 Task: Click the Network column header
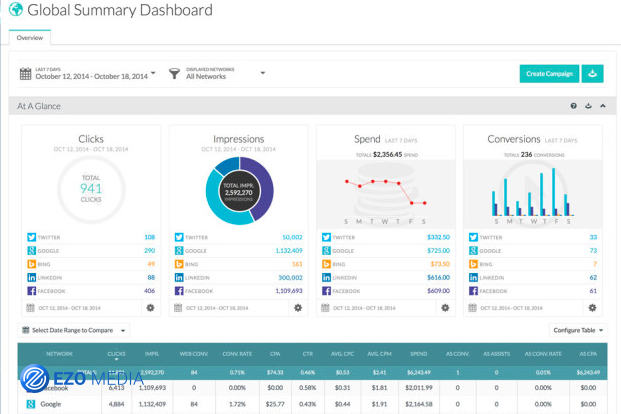pyautogui.click(x=59, y=354)
